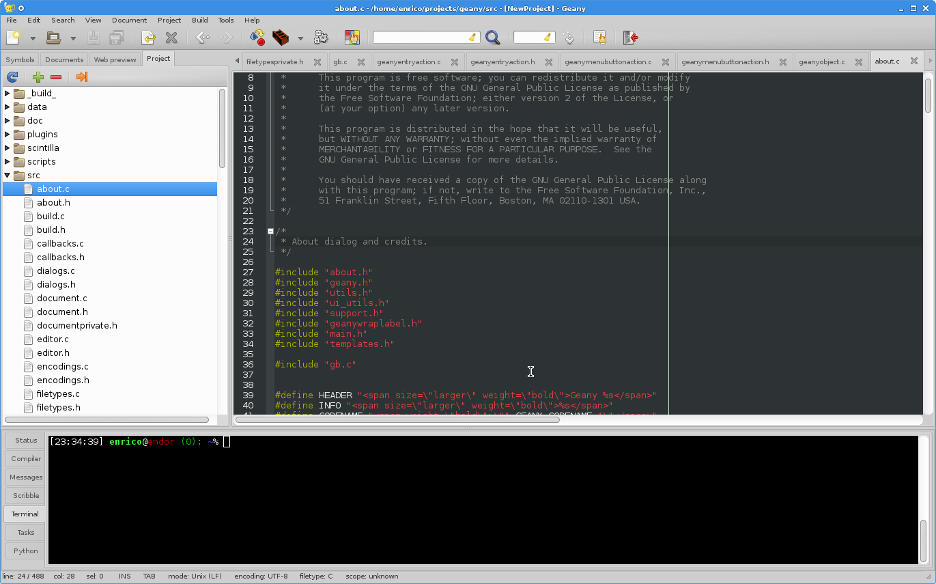Open the color chooser toolbar icon

tap(352, 38)
